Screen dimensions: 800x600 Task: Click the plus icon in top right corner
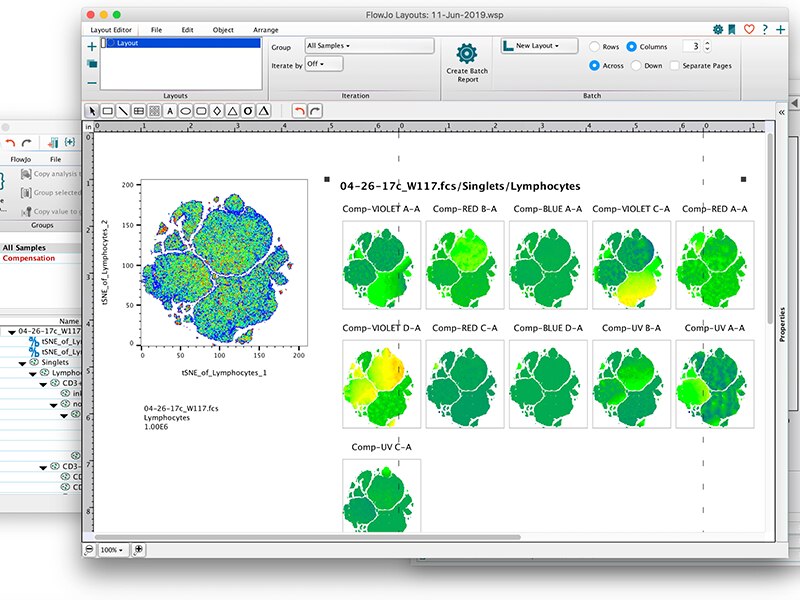point(781,30)
